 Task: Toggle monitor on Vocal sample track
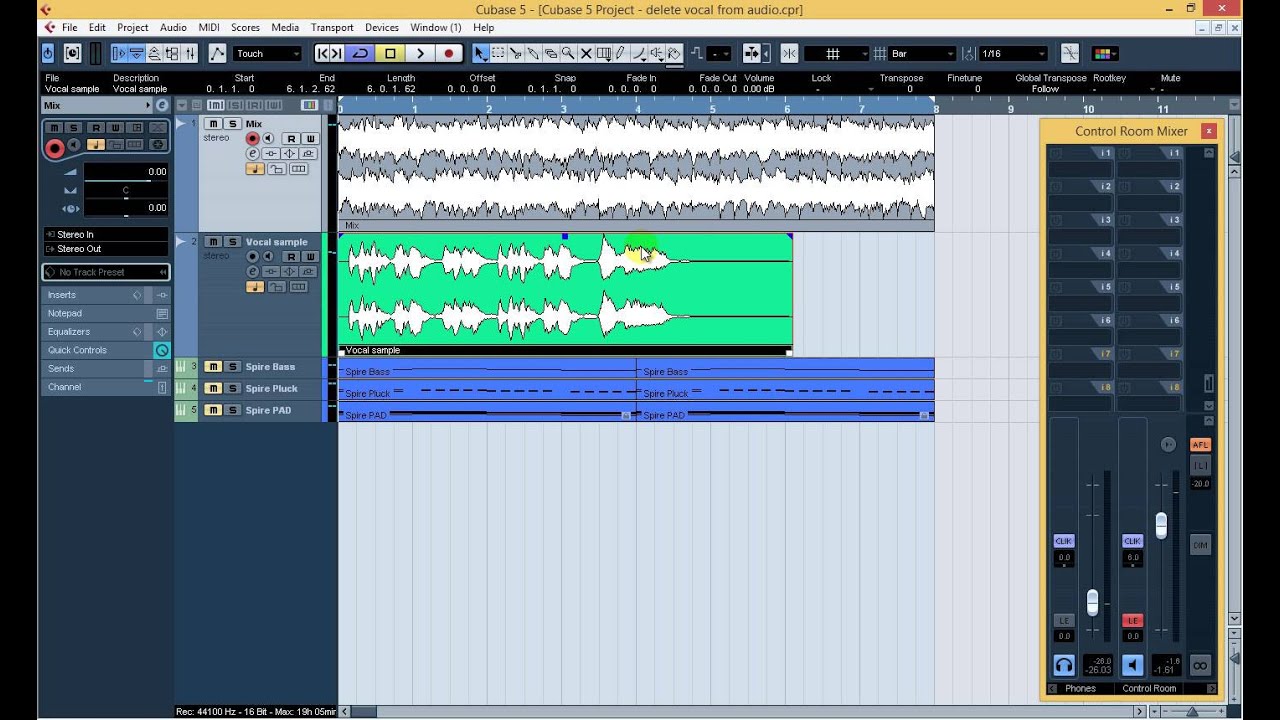[268, 257]
